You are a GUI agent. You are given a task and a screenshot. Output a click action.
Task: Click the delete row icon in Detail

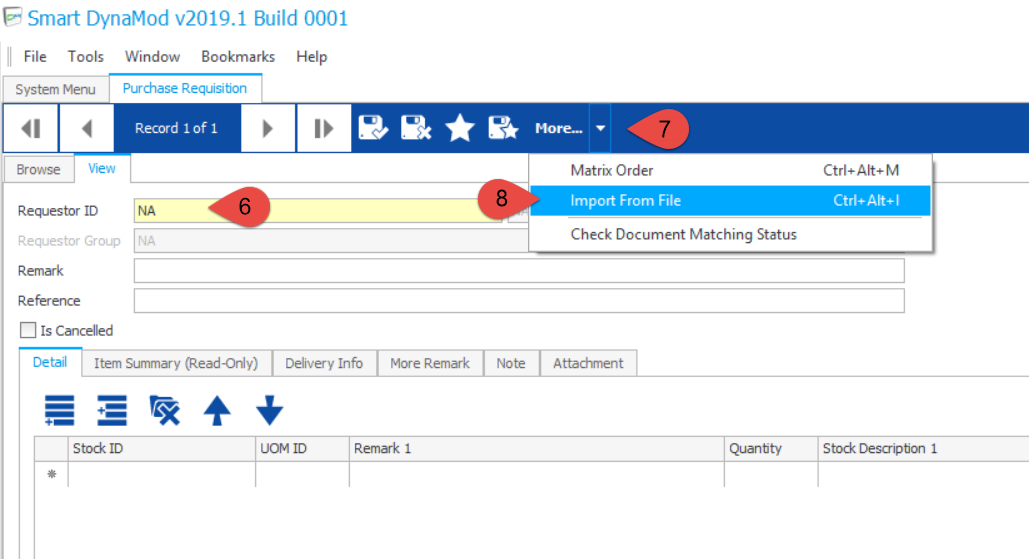(x=164, y=411)
